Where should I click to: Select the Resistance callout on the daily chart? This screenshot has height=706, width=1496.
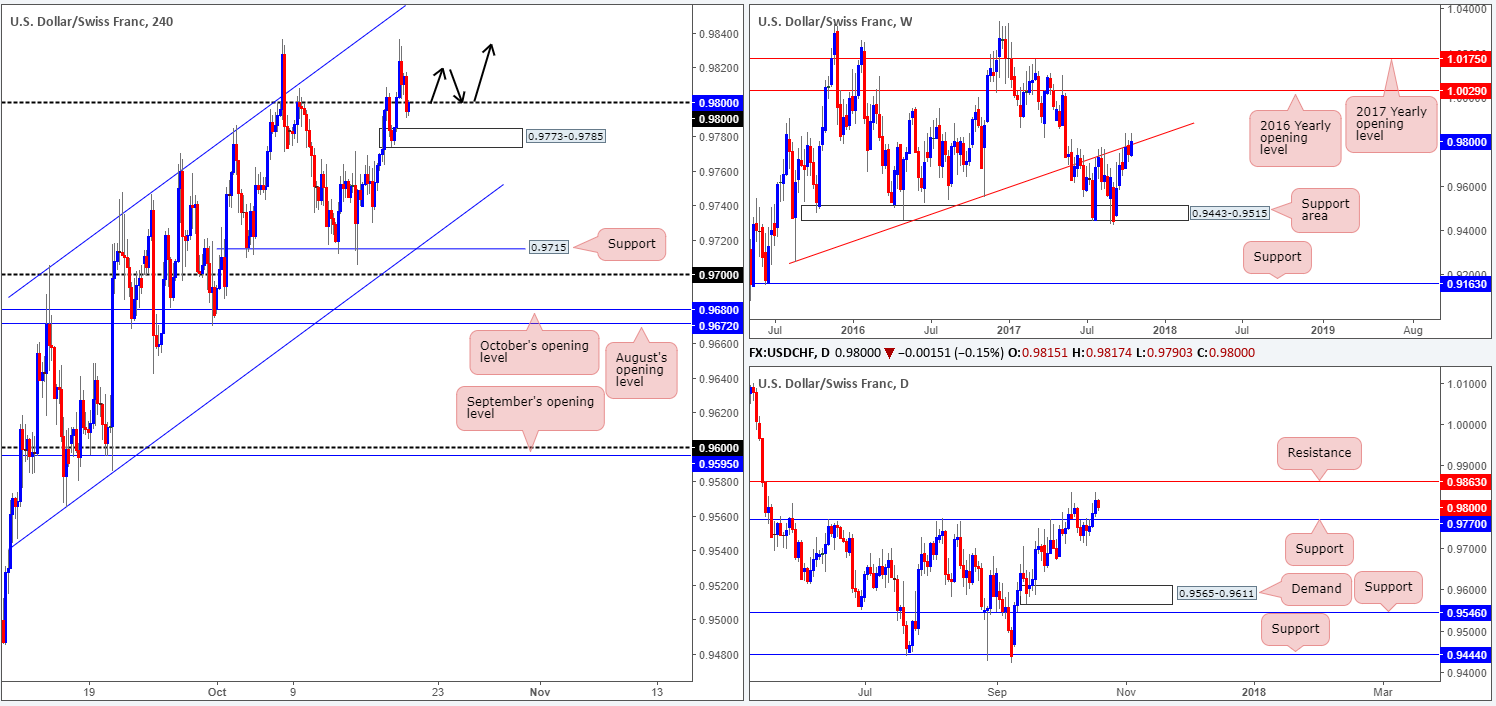click(1319, 453)
